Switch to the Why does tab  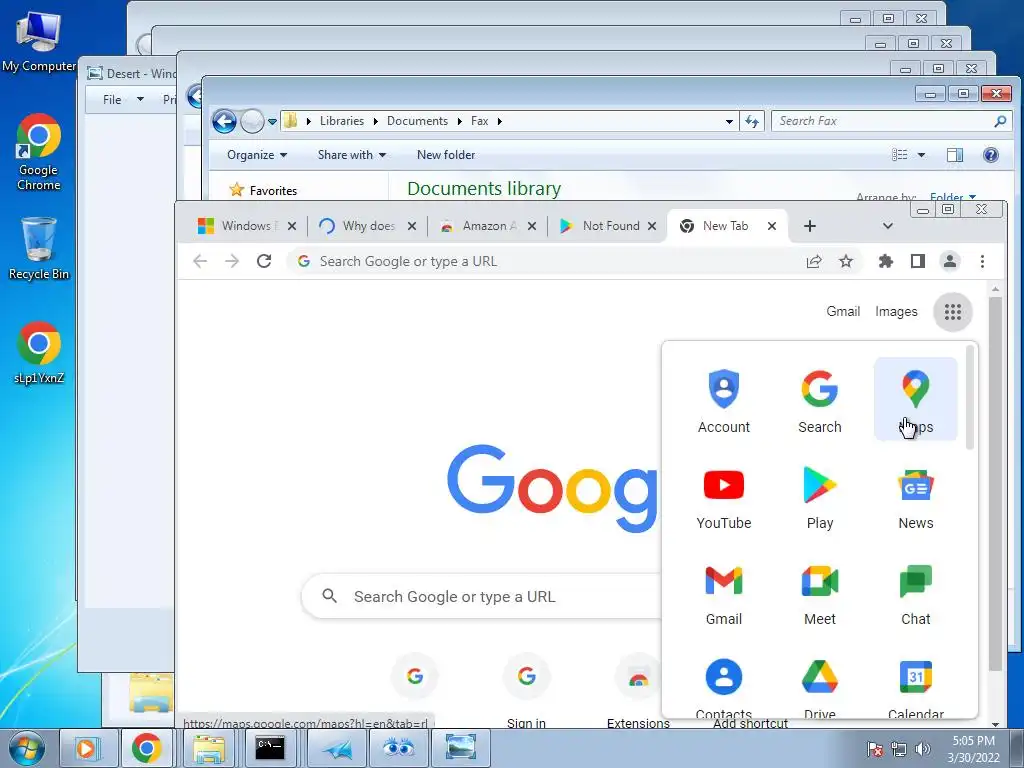(x=367, y=226)
